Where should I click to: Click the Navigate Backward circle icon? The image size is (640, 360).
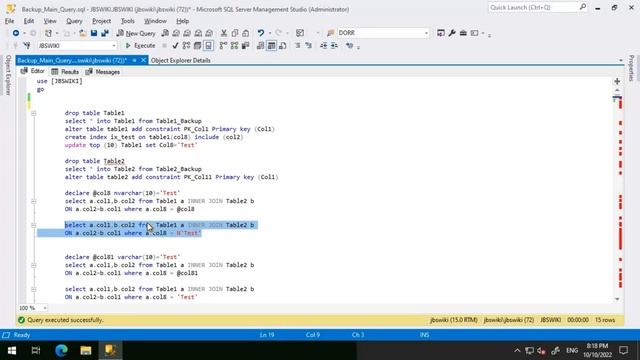(x=16, y=33)
